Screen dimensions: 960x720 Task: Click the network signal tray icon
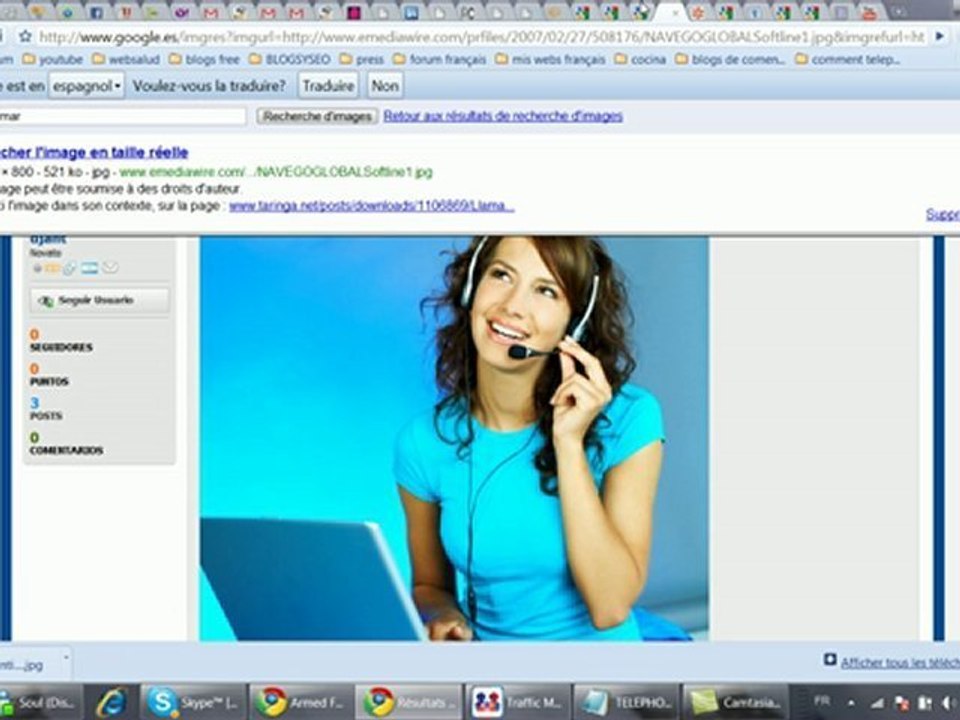[x=877, y=703]
